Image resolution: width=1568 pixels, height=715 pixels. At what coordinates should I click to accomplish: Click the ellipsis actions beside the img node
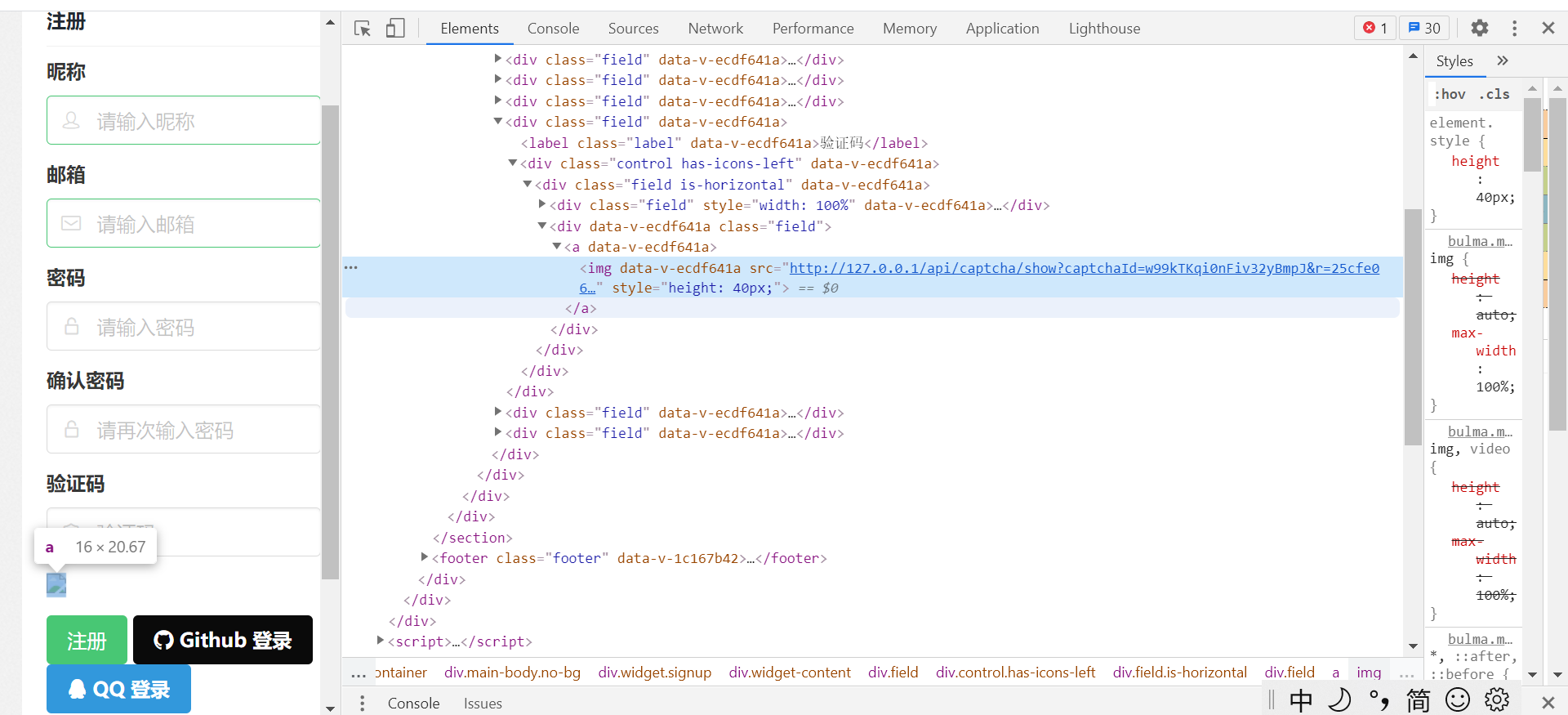pos(351,267)
